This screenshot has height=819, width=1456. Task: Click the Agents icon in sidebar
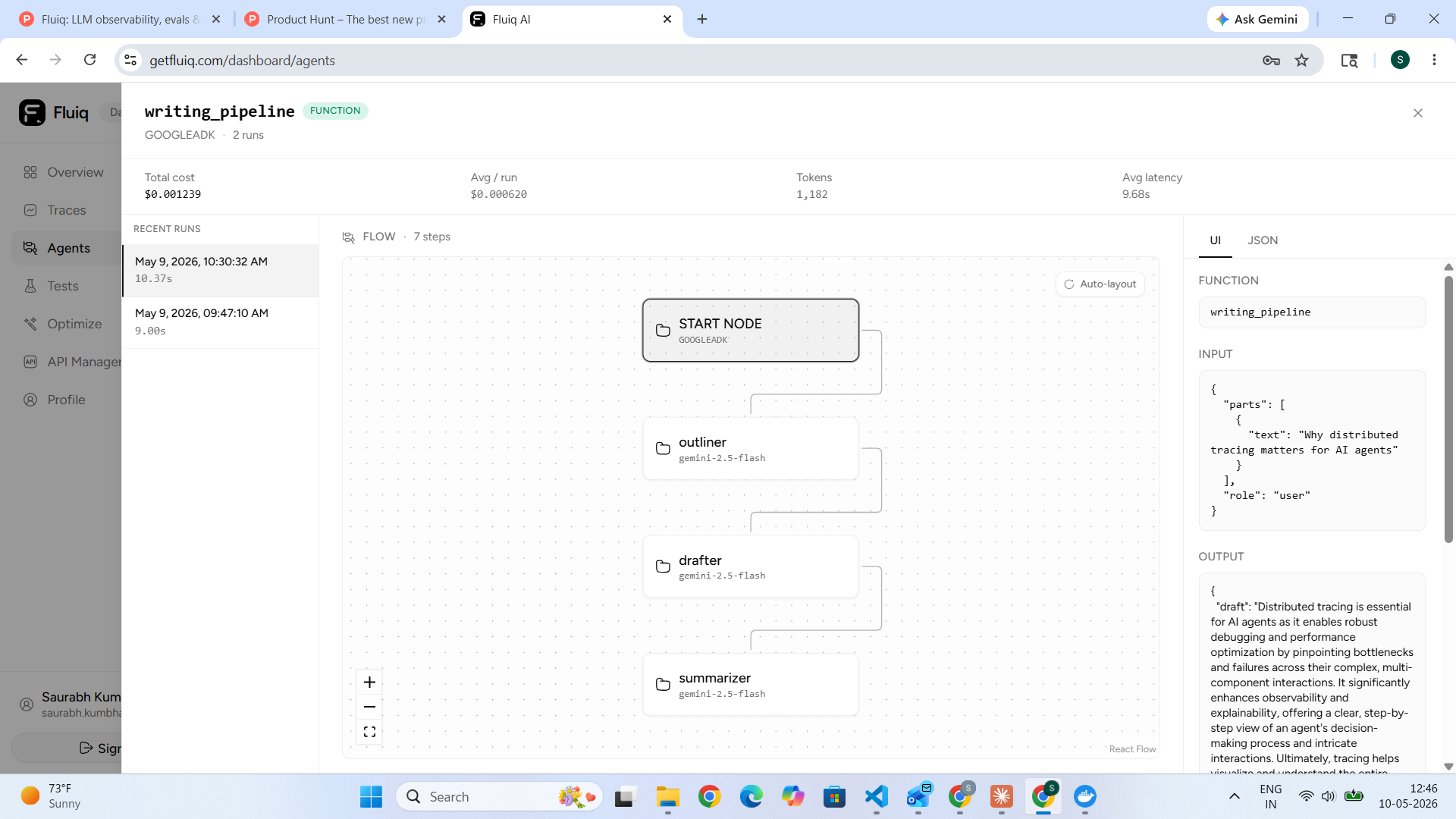click(x=30, y=248)
